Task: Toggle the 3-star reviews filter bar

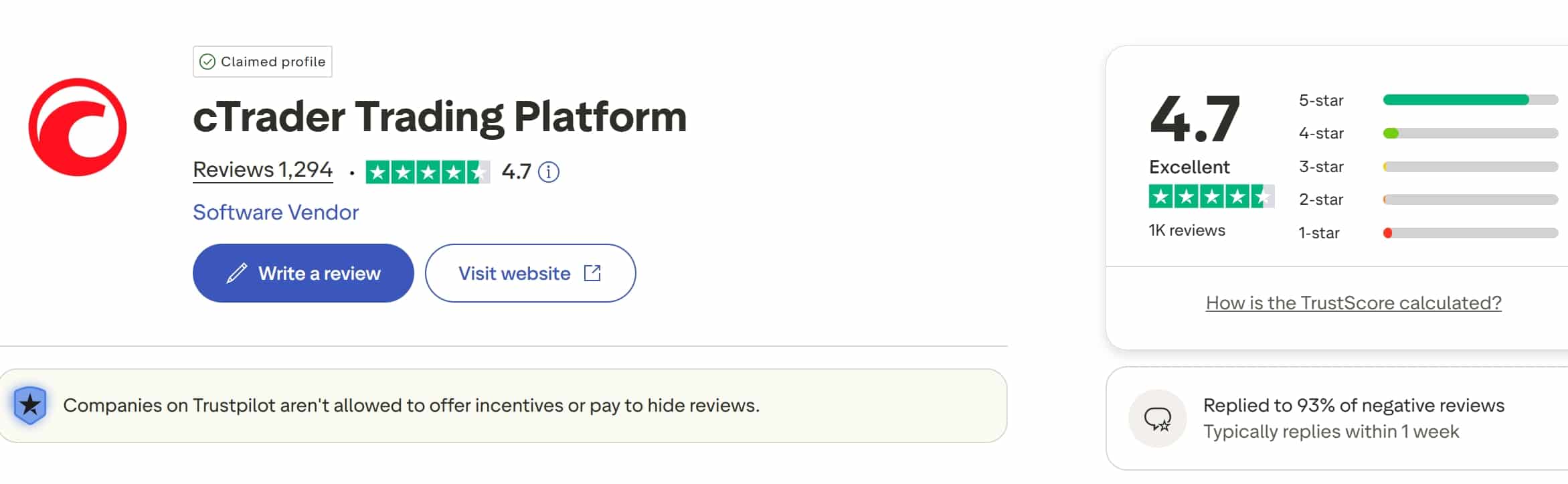Action: (x=1469, y=166)
